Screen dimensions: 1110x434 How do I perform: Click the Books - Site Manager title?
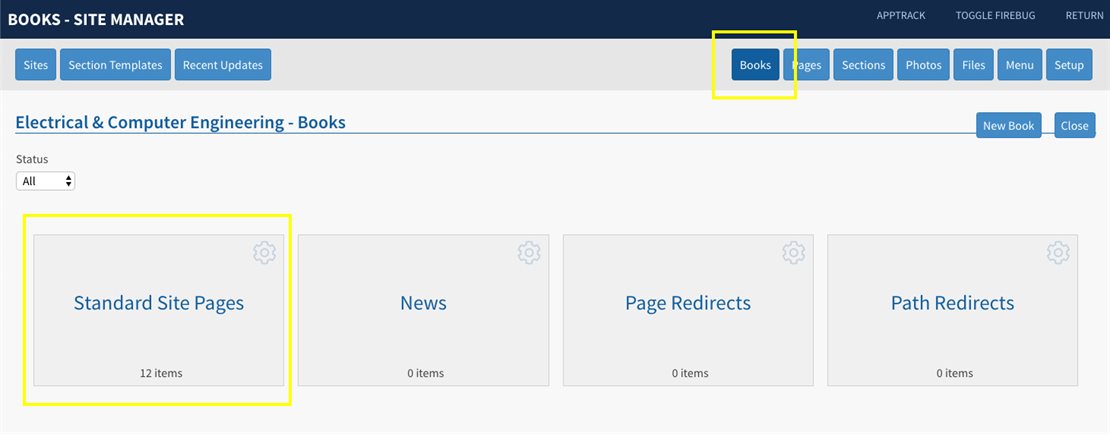[x=96, y=19]
